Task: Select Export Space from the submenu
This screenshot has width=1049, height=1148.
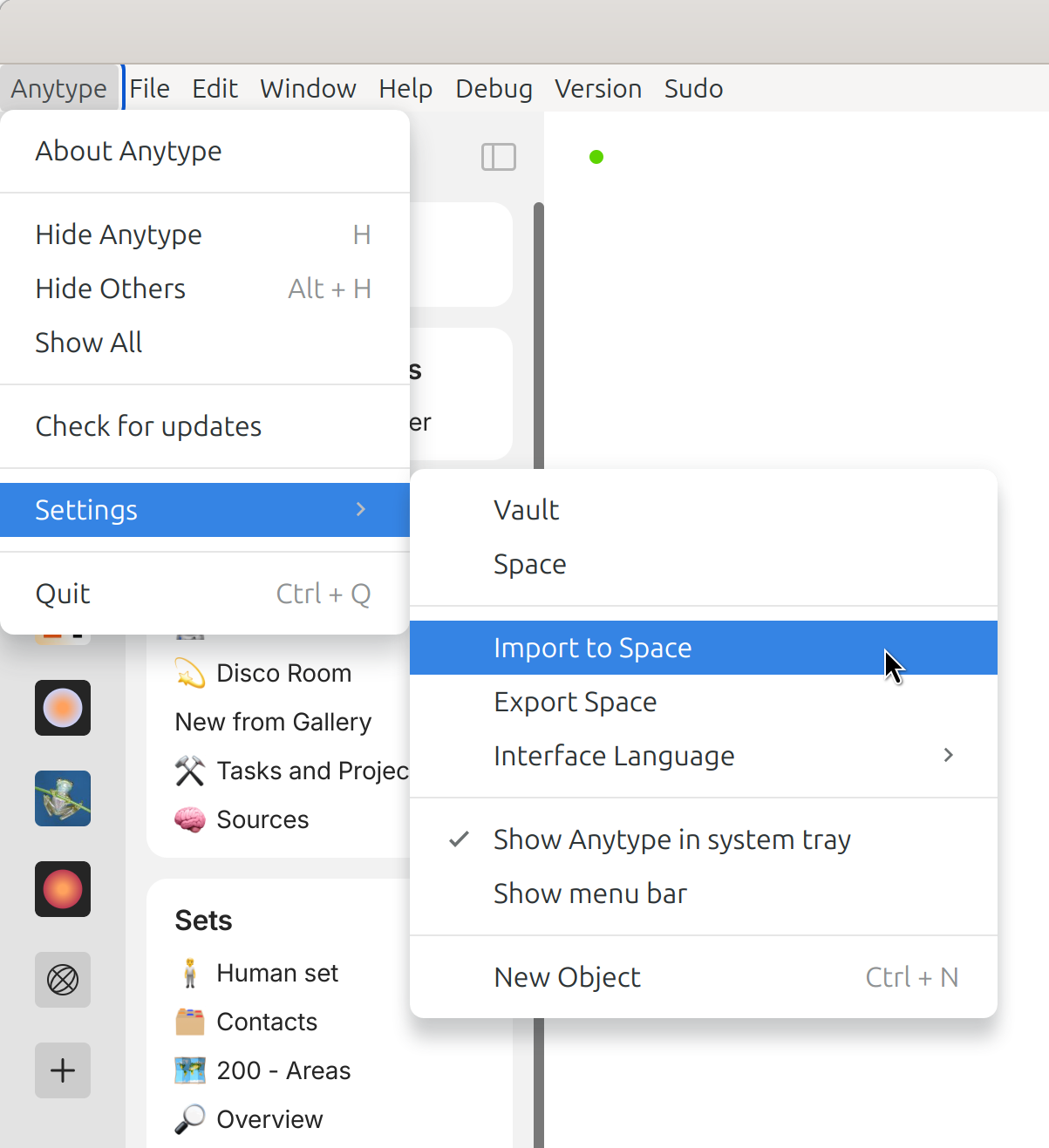Action: (x=575, y=702)
